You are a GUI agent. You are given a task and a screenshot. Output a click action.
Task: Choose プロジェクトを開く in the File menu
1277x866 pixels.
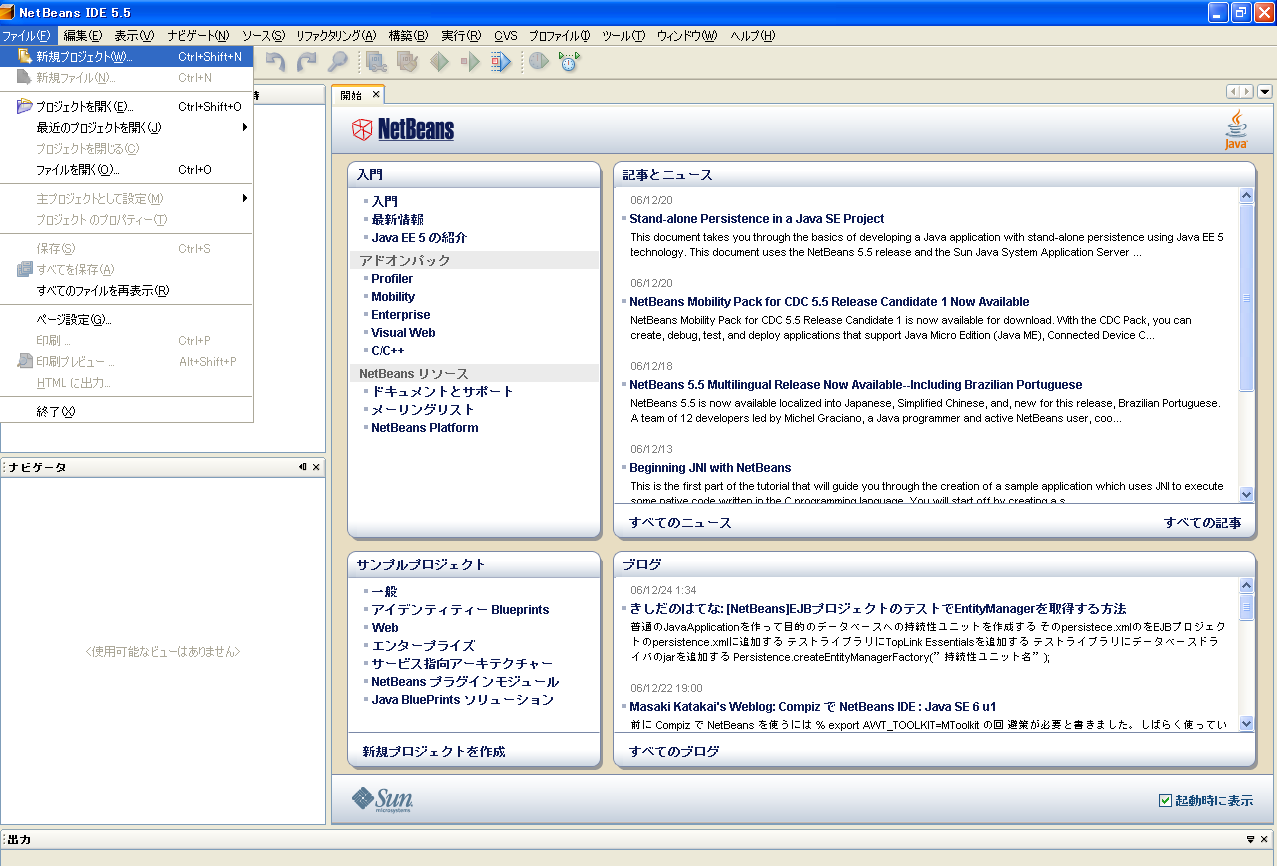click(85, 107)
